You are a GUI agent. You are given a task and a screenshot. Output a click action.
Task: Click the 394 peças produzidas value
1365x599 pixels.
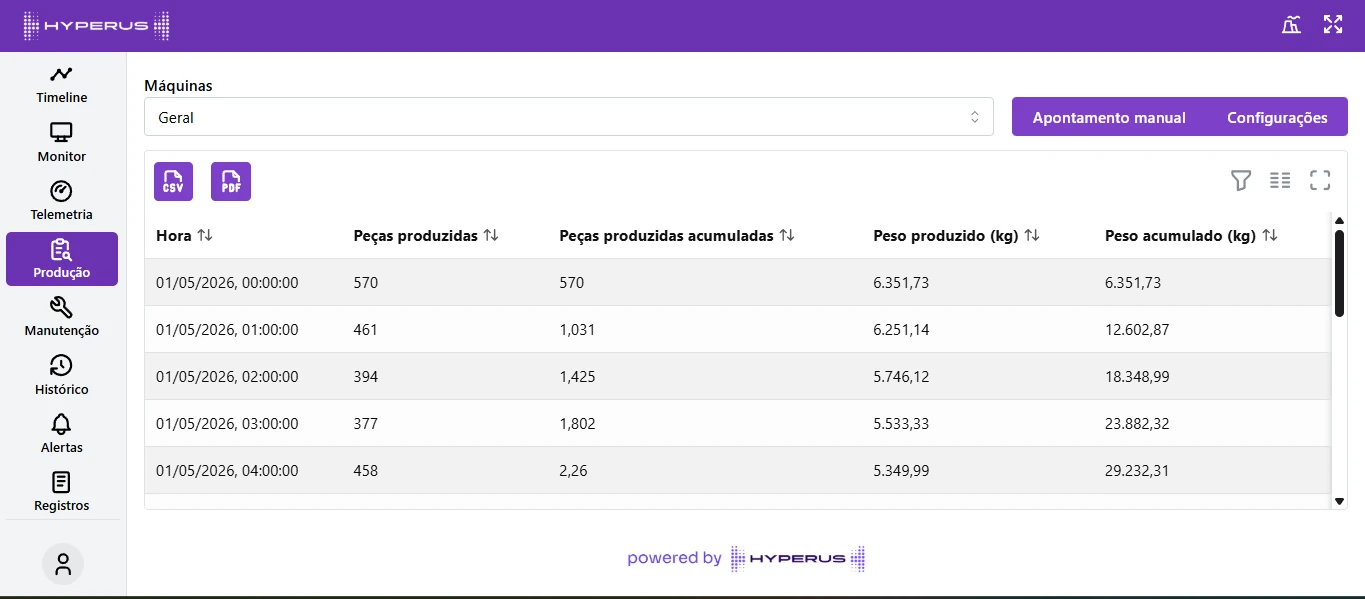[x=366, y=377]
